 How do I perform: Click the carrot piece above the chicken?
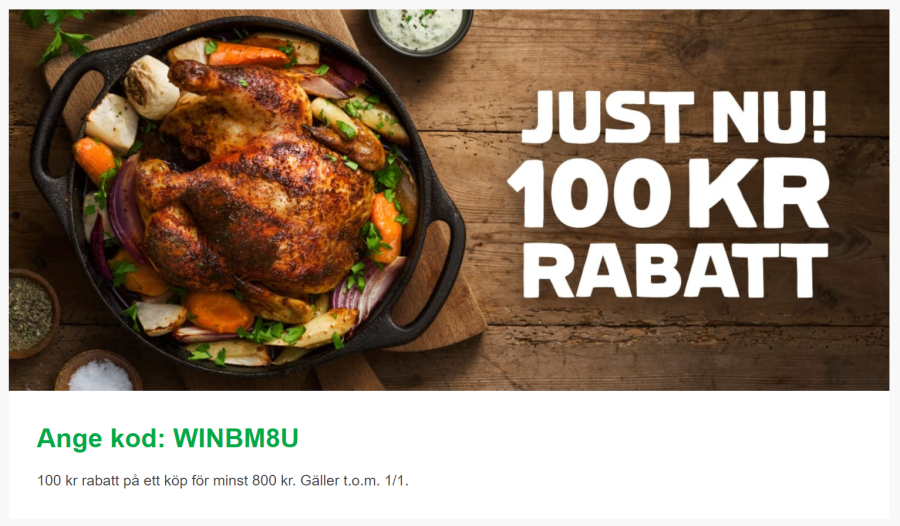[x=247, y=55]
